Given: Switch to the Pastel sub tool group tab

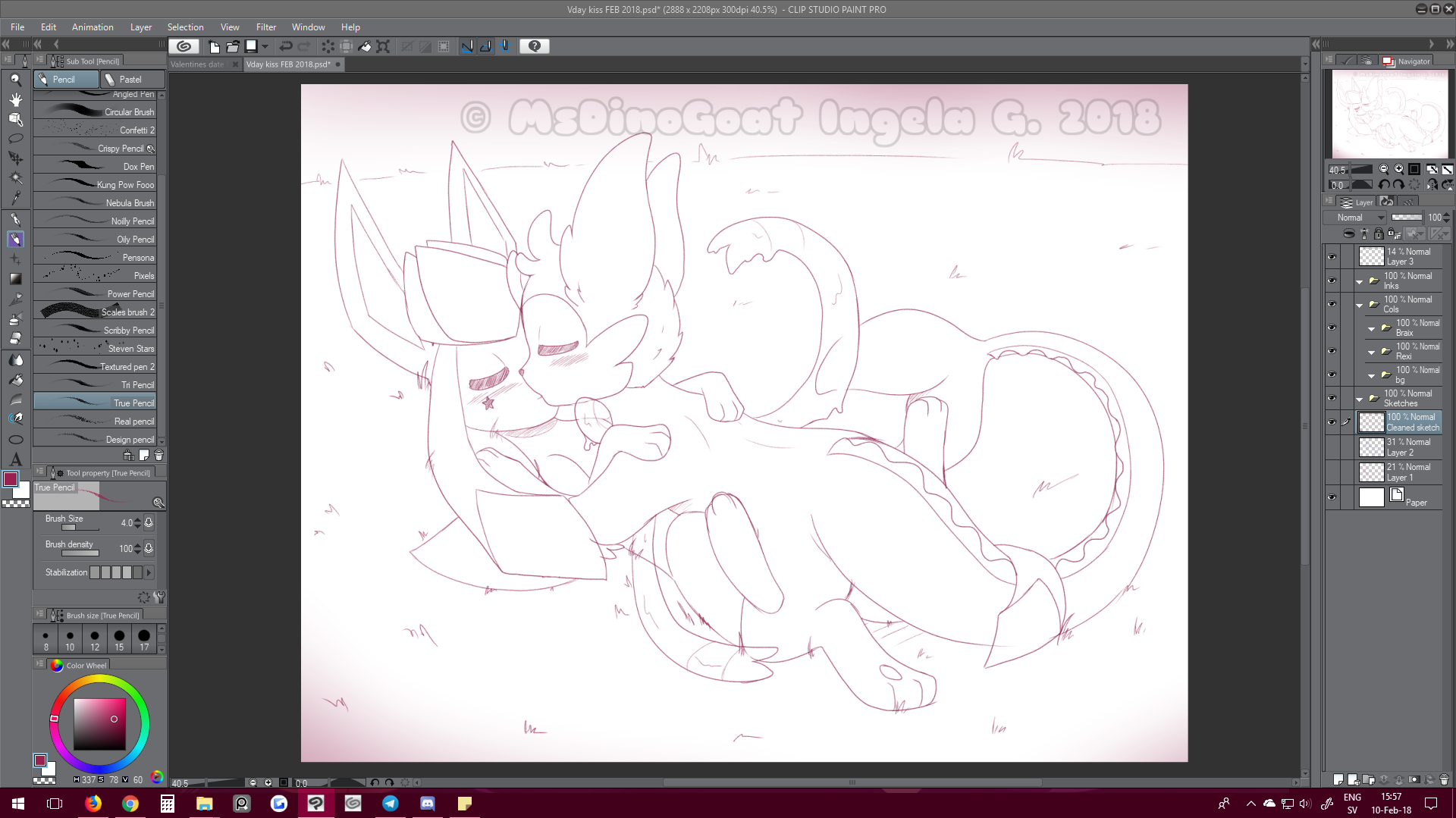Looking at the screenshot, I should [133, 79].
